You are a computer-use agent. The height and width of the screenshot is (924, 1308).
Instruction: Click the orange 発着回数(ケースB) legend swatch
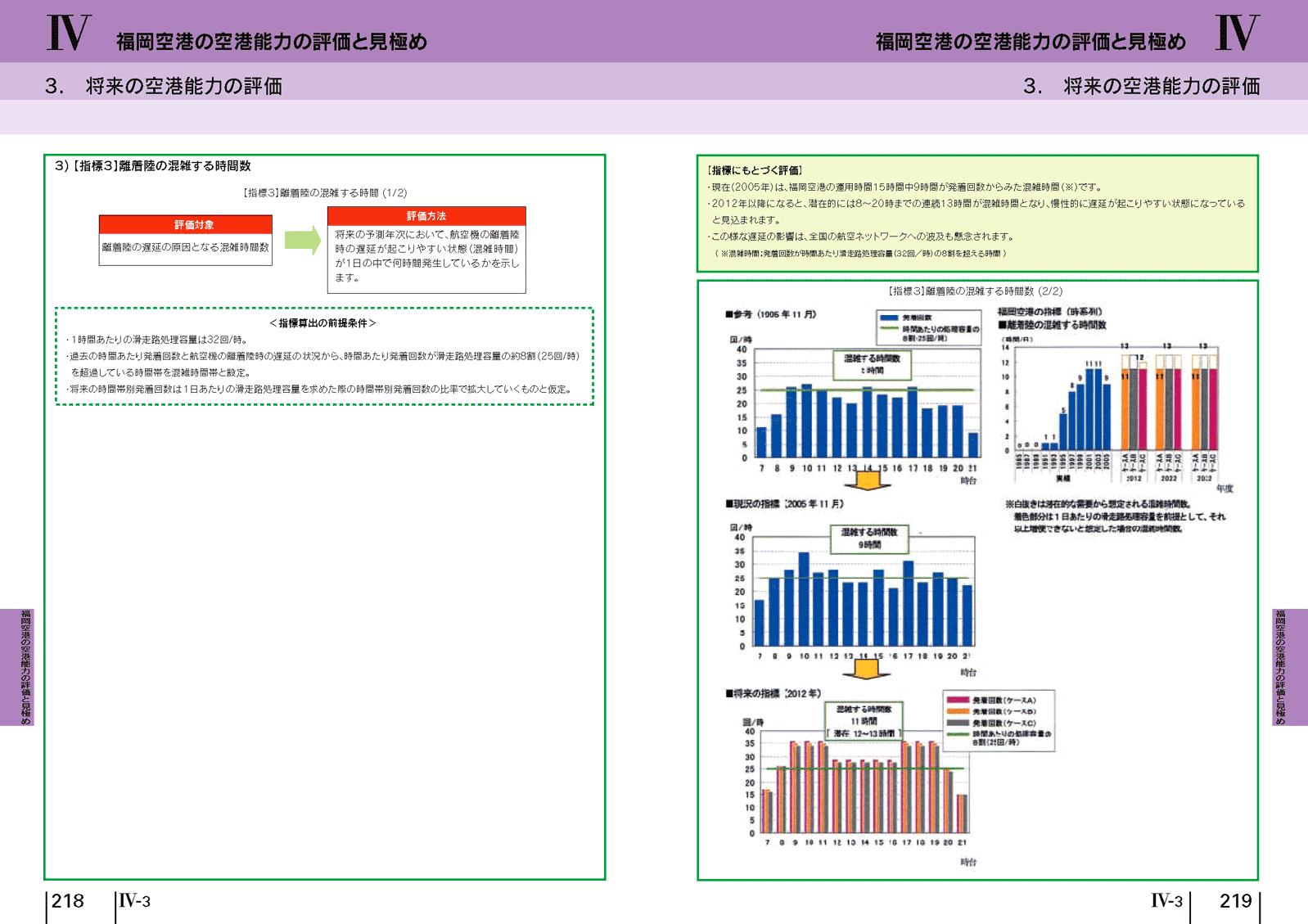tap(958, 712)
